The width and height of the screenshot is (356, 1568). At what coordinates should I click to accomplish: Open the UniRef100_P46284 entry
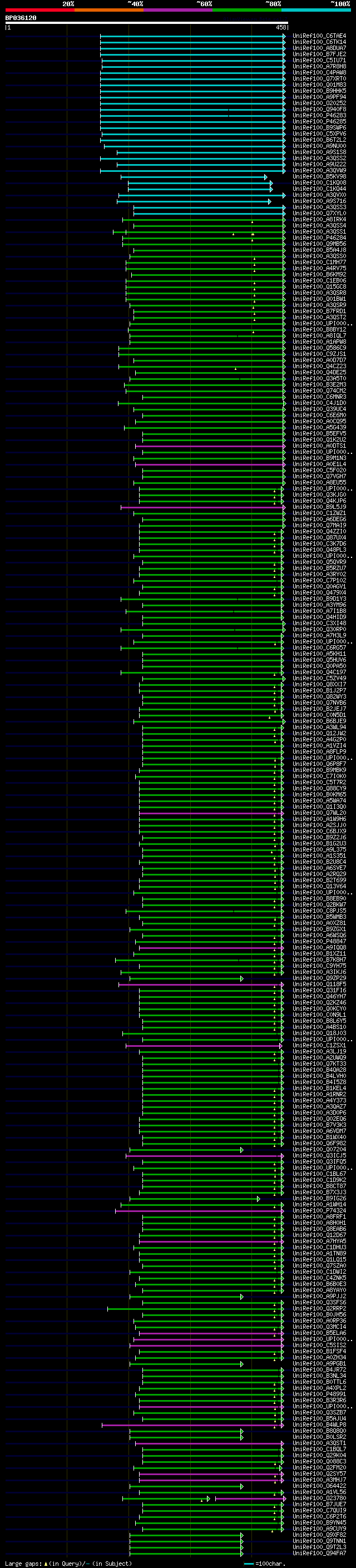319,238
